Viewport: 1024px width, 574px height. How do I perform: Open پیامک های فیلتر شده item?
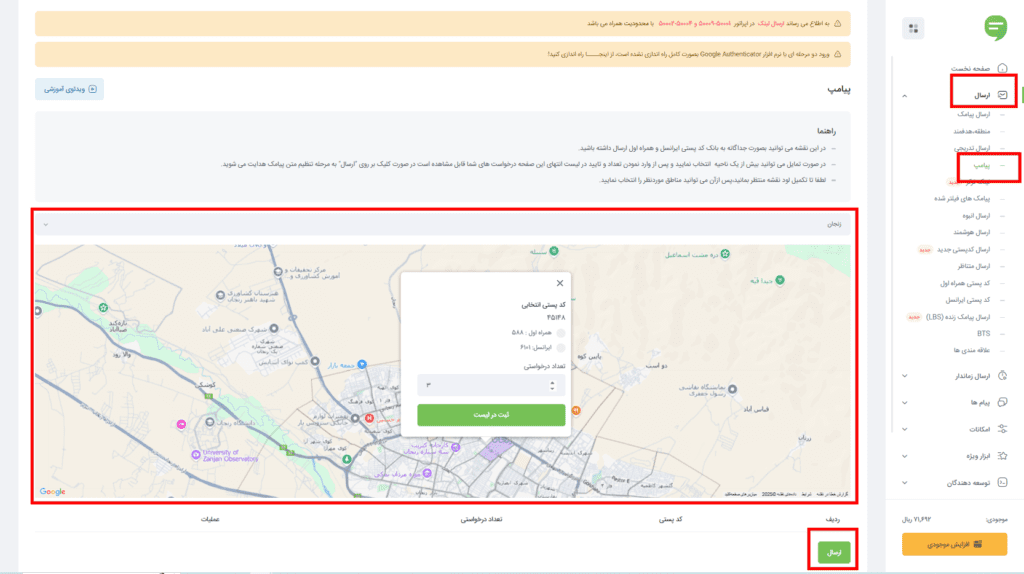(x=962, y=199)
